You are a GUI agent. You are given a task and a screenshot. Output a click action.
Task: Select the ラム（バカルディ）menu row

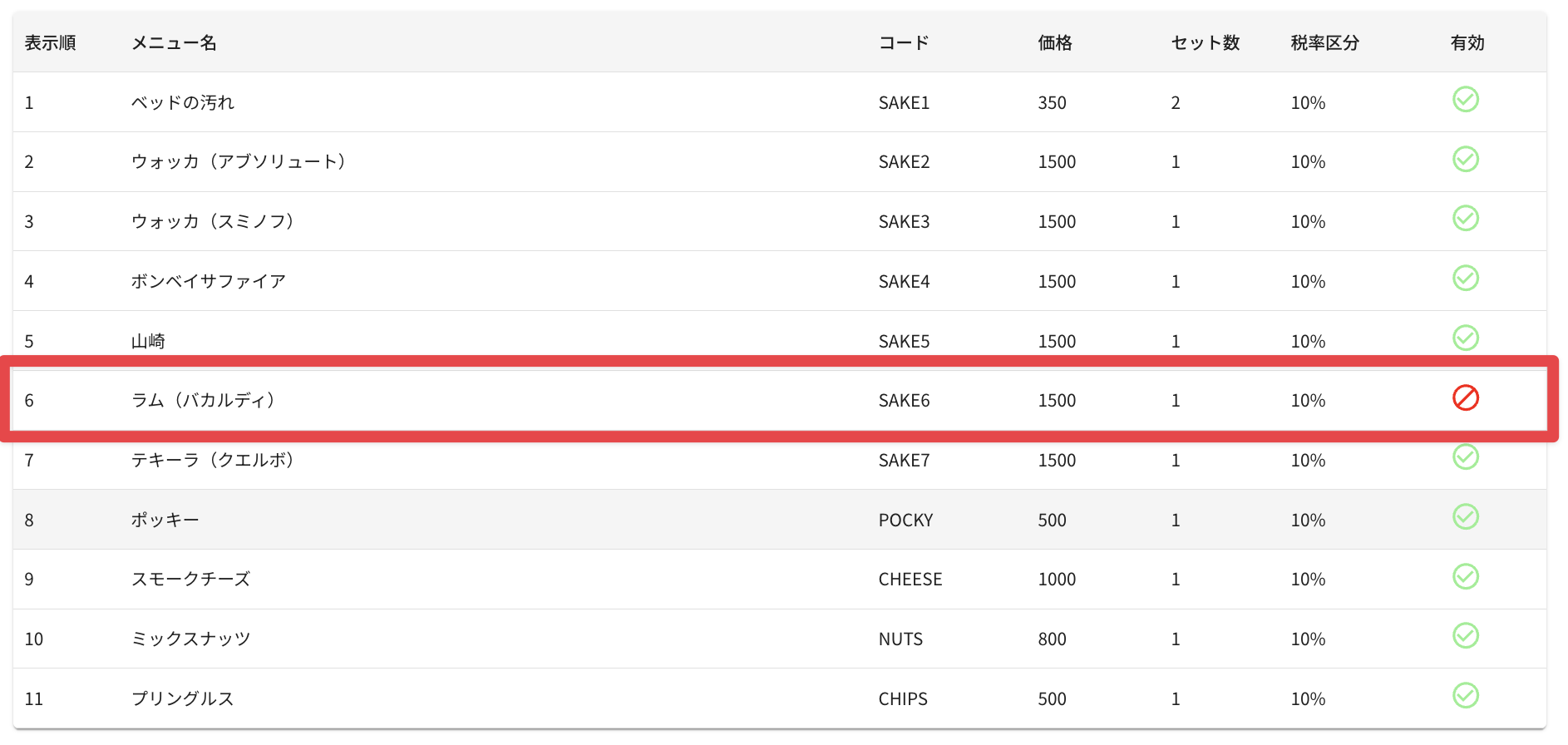tap(780, 400)
